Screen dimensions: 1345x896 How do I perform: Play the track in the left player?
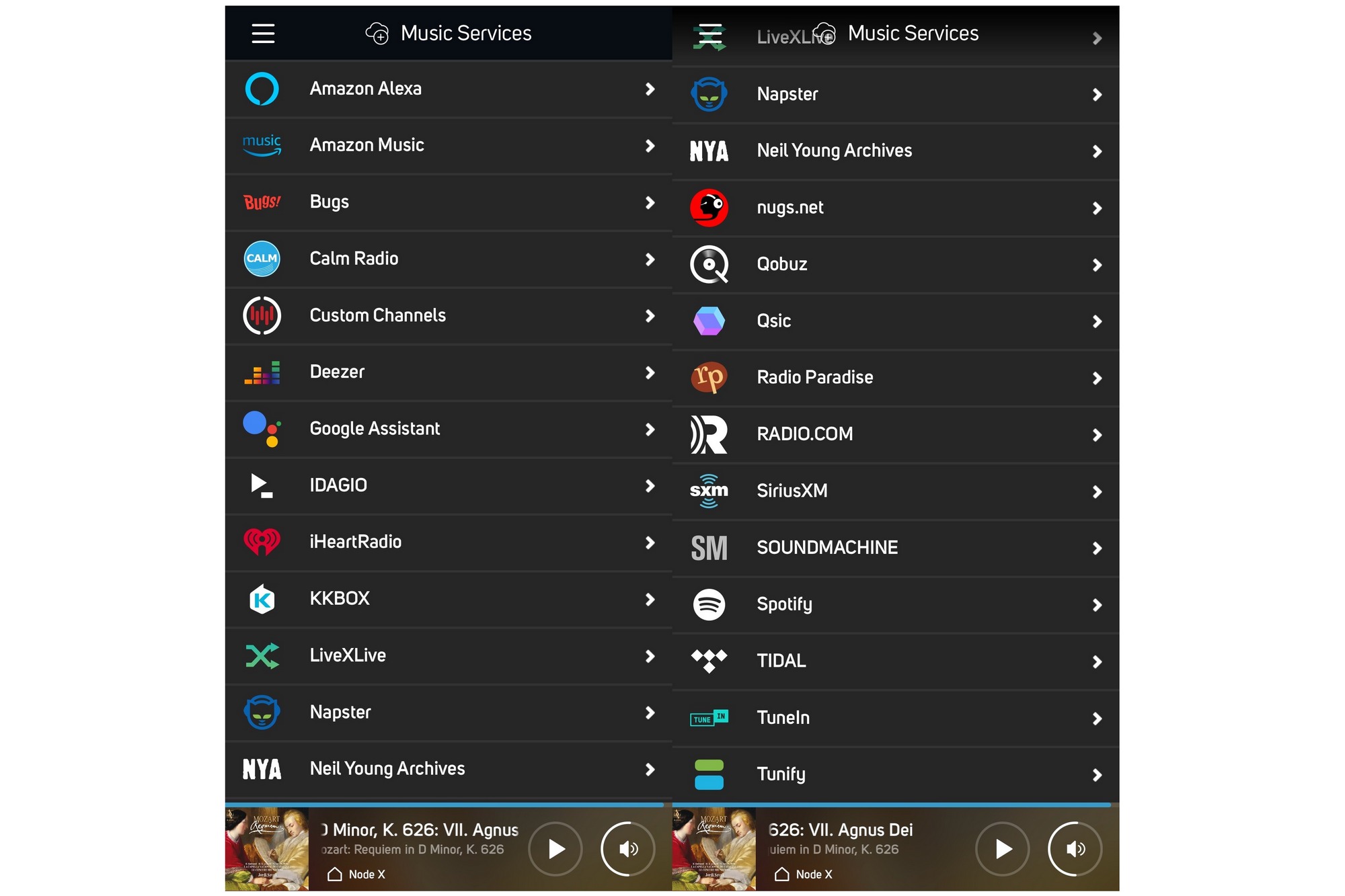(555, 849)
